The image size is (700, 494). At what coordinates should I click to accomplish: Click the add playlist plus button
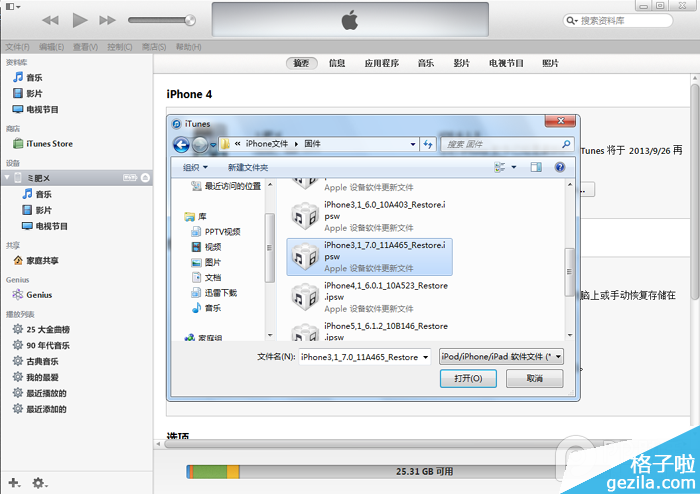14,482
